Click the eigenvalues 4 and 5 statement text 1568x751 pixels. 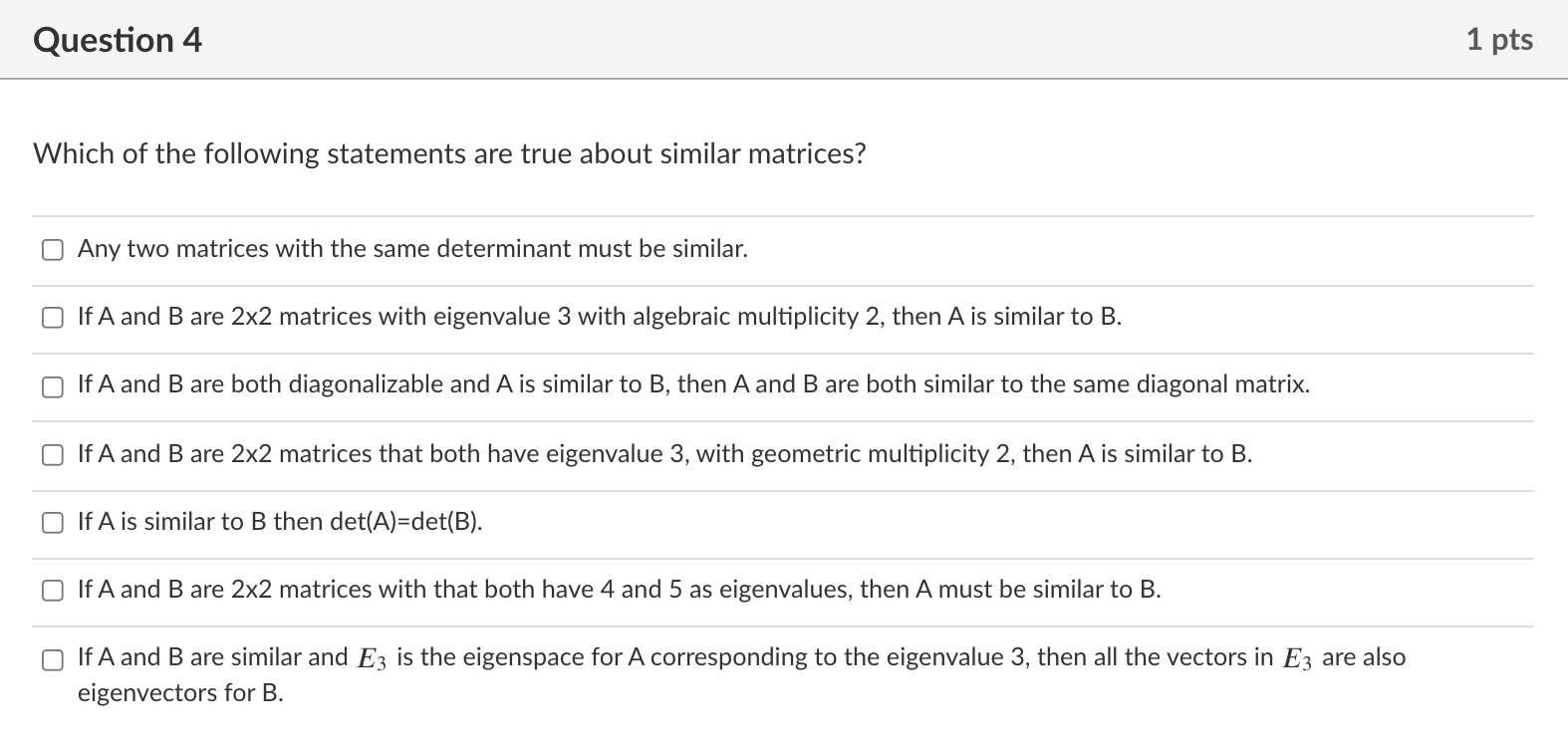click(618, 590)
